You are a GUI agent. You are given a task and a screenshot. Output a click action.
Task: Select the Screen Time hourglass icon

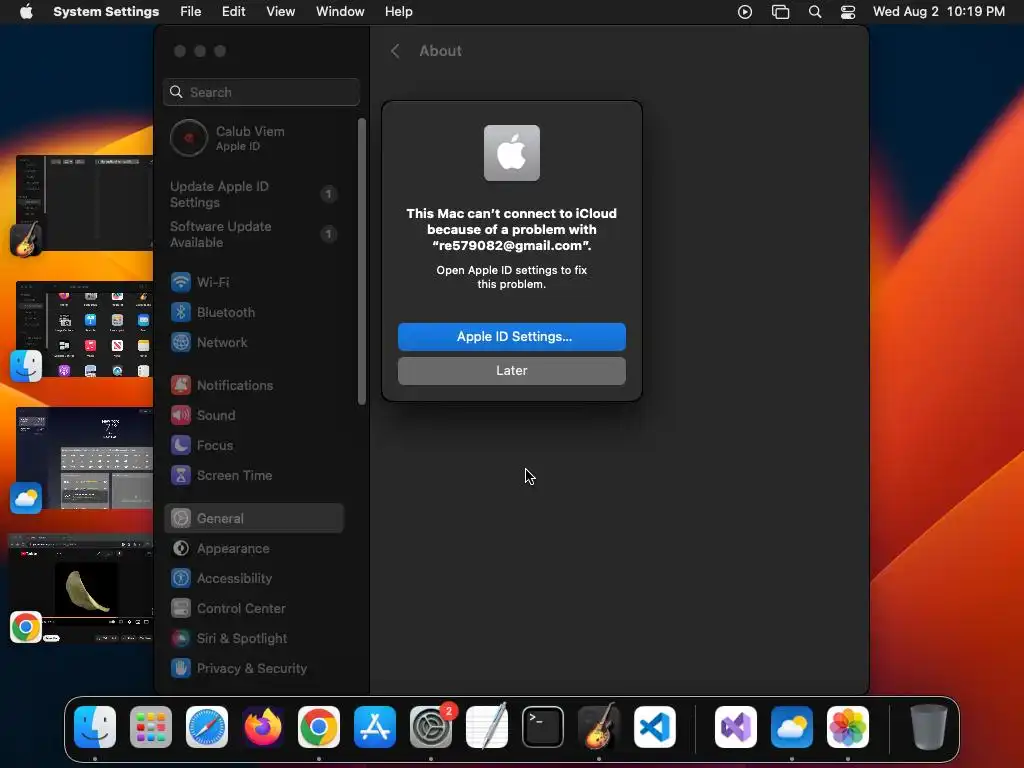click(x=181, y=475)
